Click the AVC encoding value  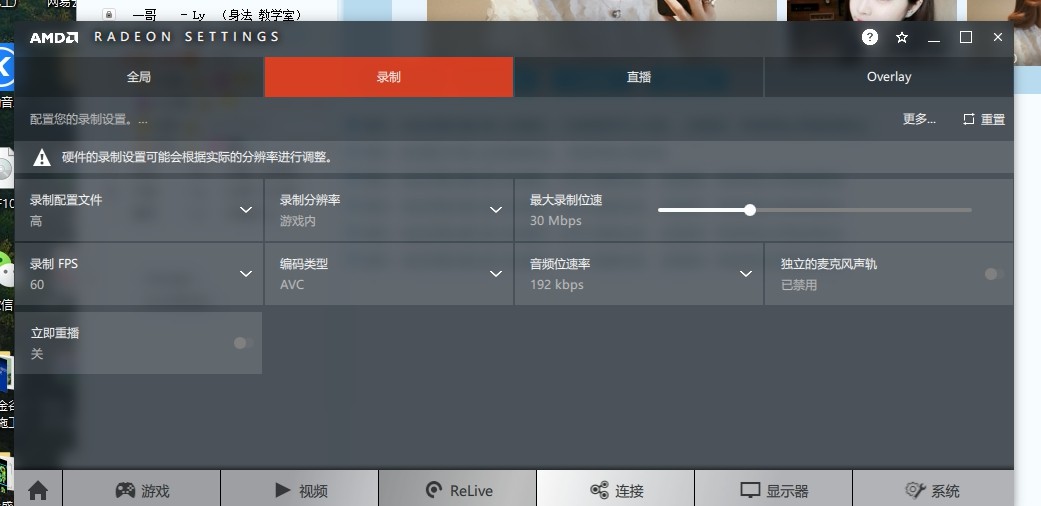[x=292, y=285]
